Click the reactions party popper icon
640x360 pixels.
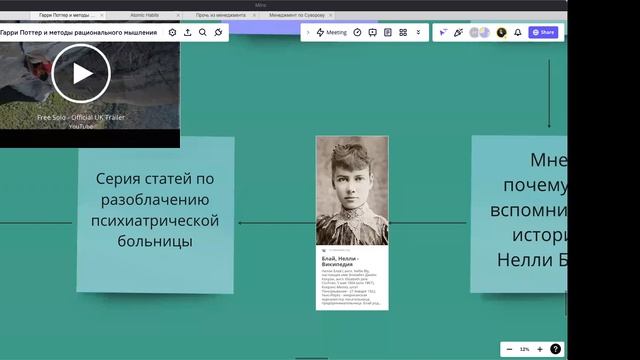[458, 32]
